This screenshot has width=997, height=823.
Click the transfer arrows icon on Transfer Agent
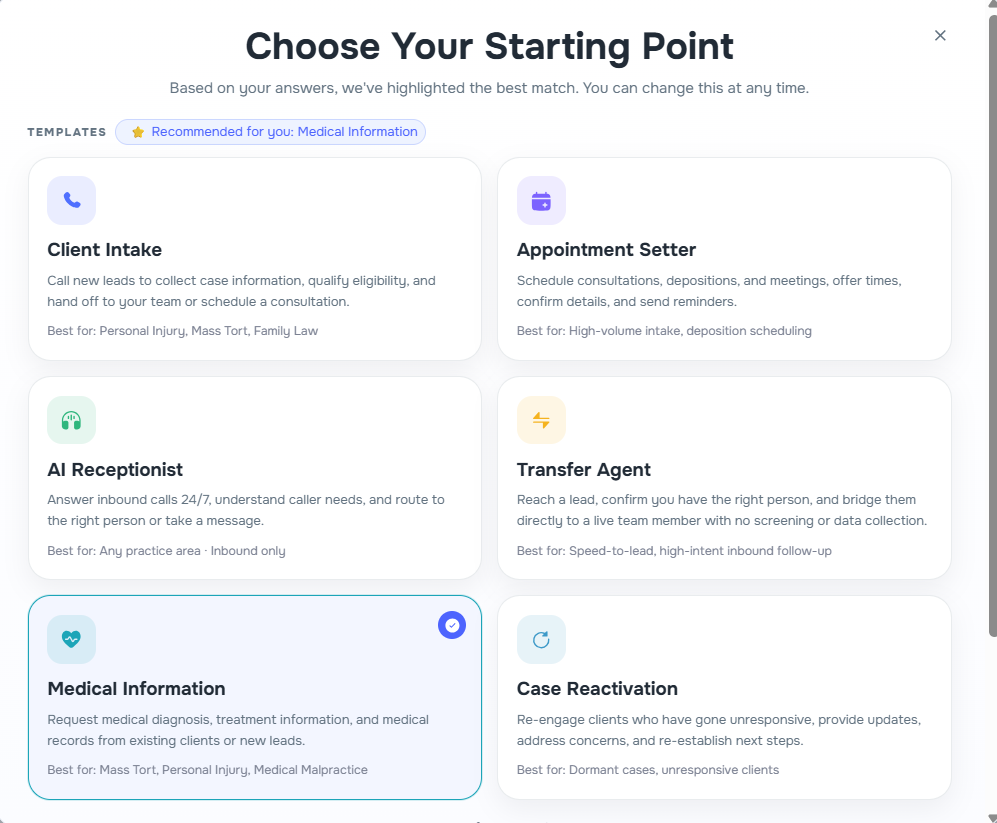coord(541,420)
